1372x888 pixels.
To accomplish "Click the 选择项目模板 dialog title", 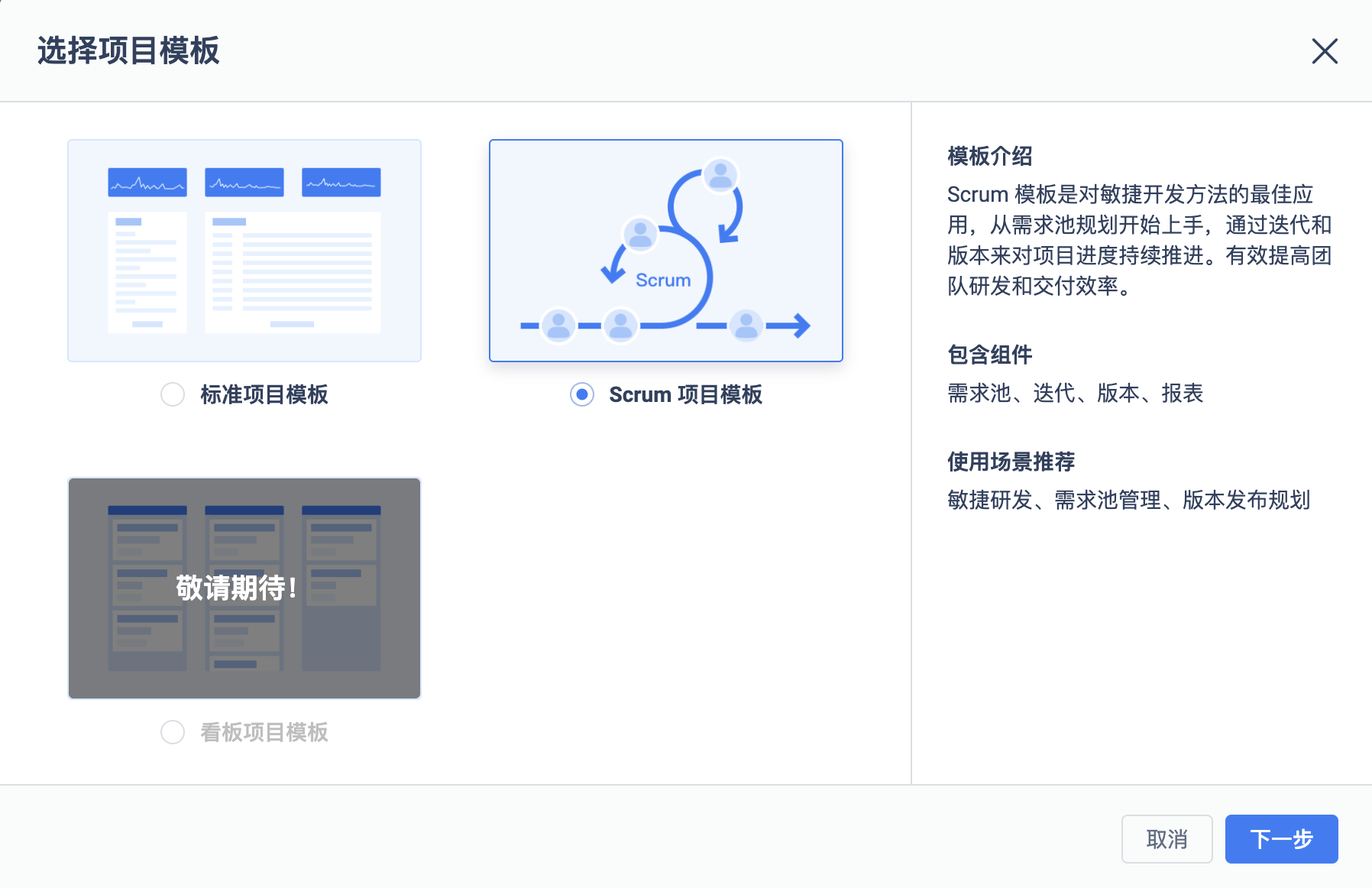I will click(x=128, y=50).
